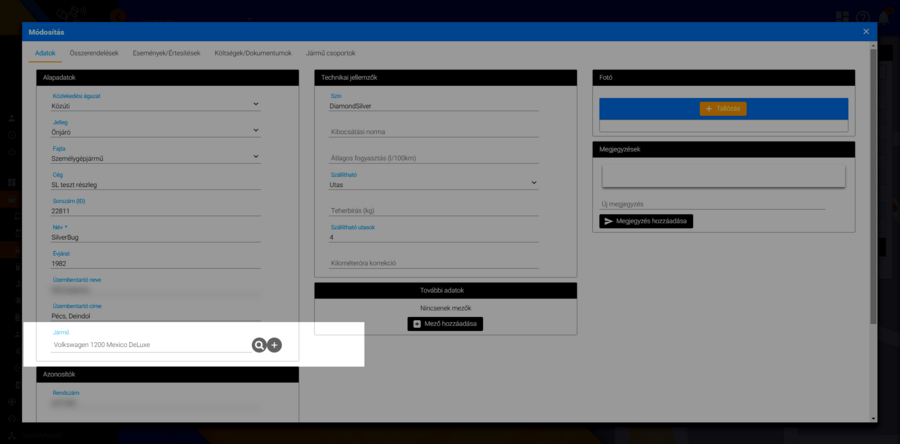Click the dialog's vertical scrollbar
This screenshot has height=444, width=900.
tap(873, 200)
